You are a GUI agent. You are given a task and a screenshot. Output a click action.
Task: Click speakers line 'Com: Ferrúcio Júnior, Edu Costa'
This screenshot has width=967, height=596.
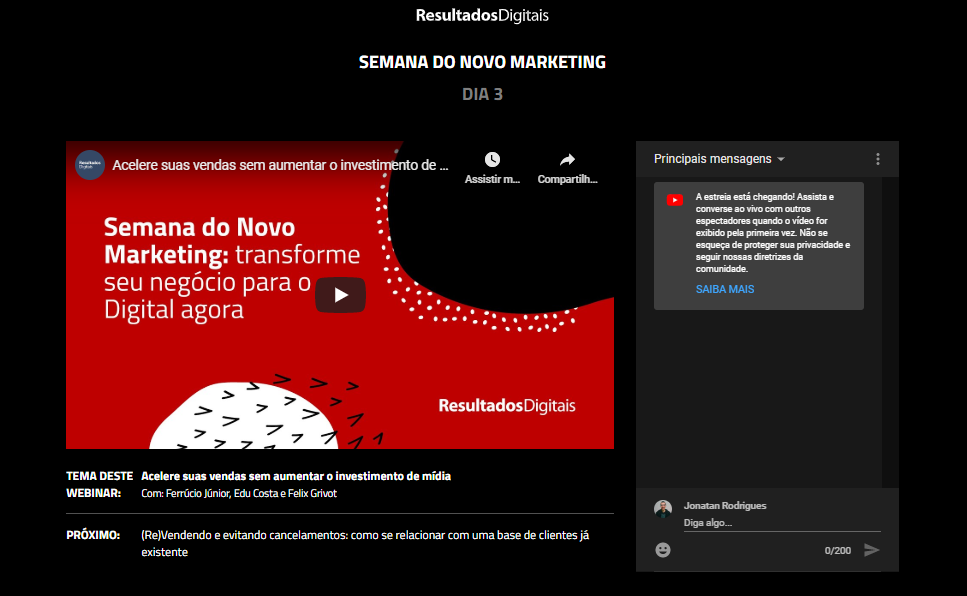239,494
